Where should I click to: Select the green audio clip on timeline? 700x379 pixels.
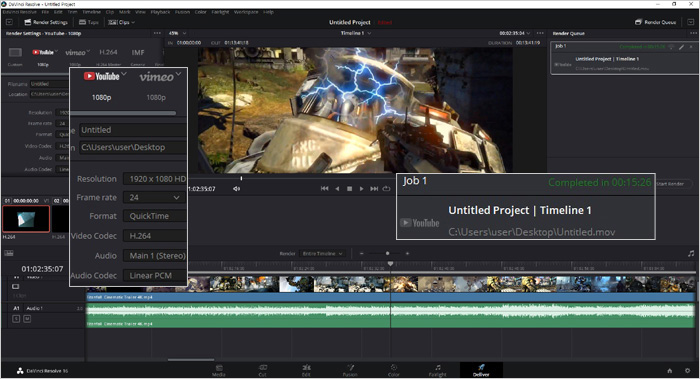point(391,315)
